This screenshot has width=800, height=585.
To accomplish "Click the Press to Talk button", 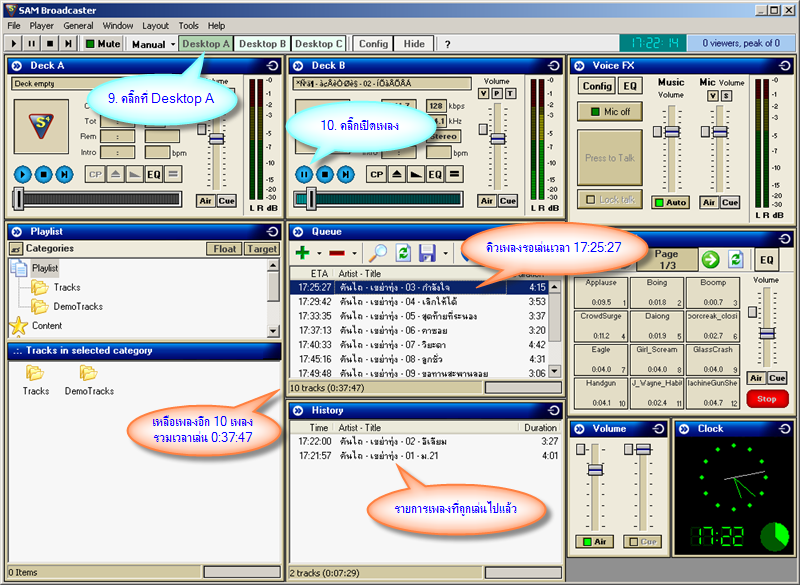I will click(x=610, y=158).
